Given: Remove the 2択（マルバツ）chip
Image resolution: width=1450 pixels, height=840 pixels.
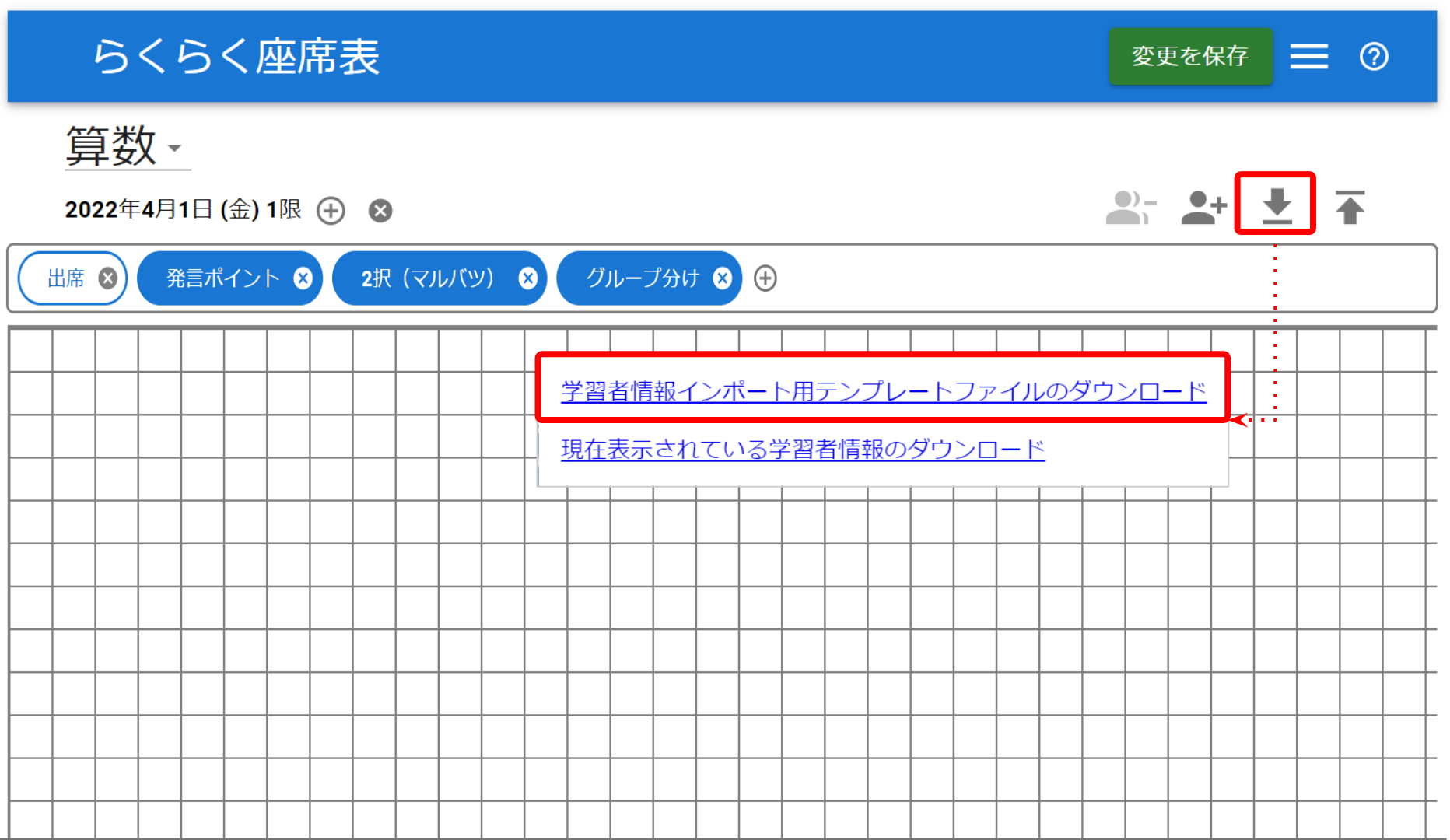Looking at the screenshot, I should (x=527, y=278).
